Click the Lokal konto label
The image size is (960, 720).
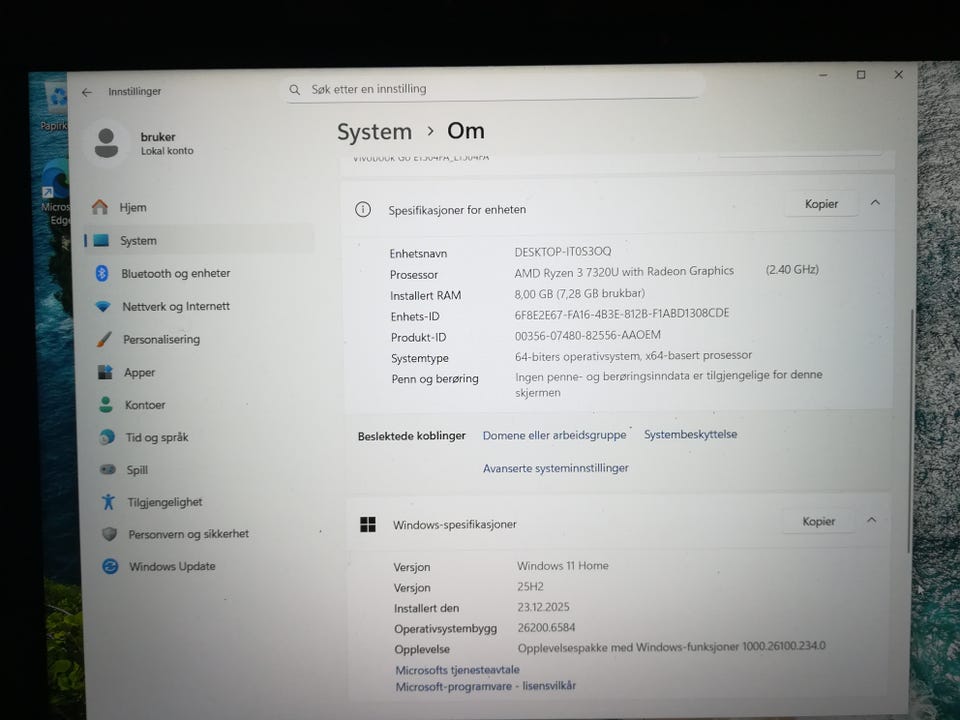167,151
